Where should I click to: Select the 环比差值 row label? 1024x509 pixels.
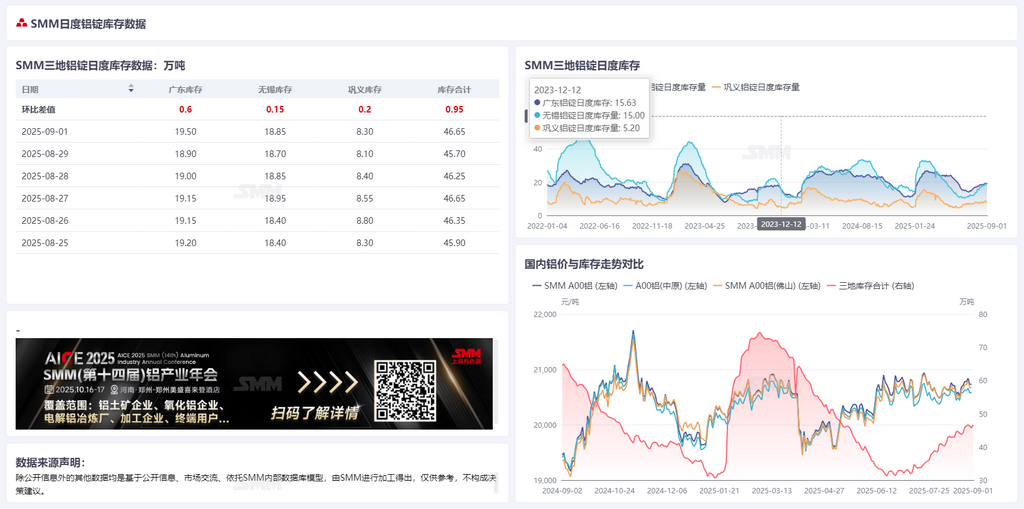39,109
